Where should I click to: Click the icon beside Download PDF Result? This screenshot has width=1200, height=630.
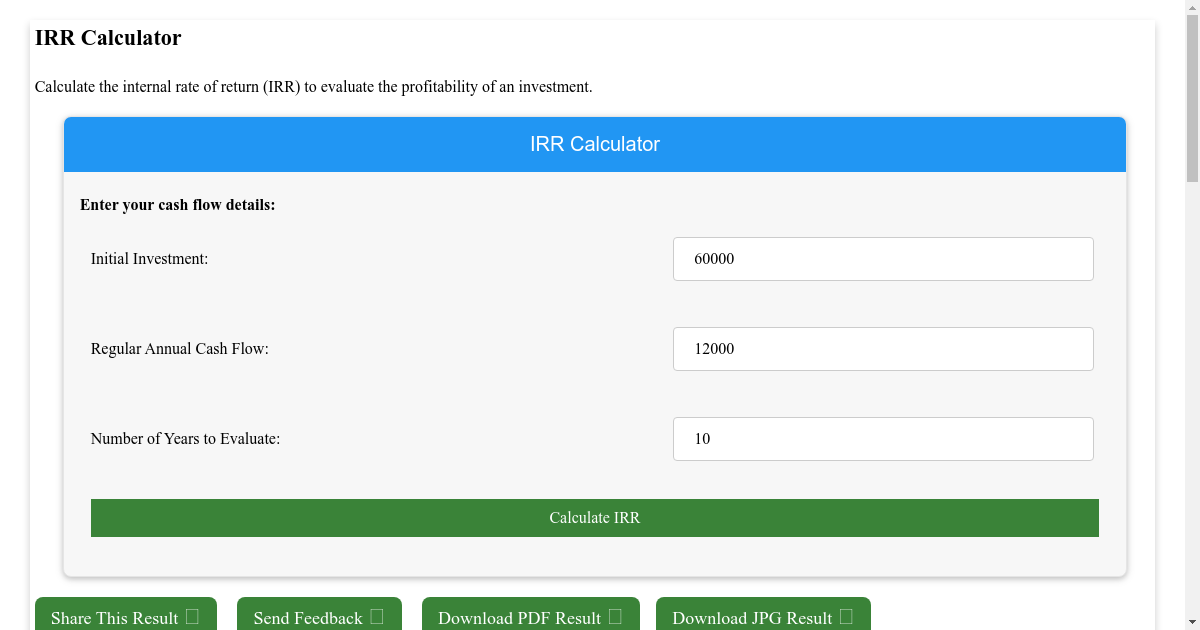(x=615, y=617)
